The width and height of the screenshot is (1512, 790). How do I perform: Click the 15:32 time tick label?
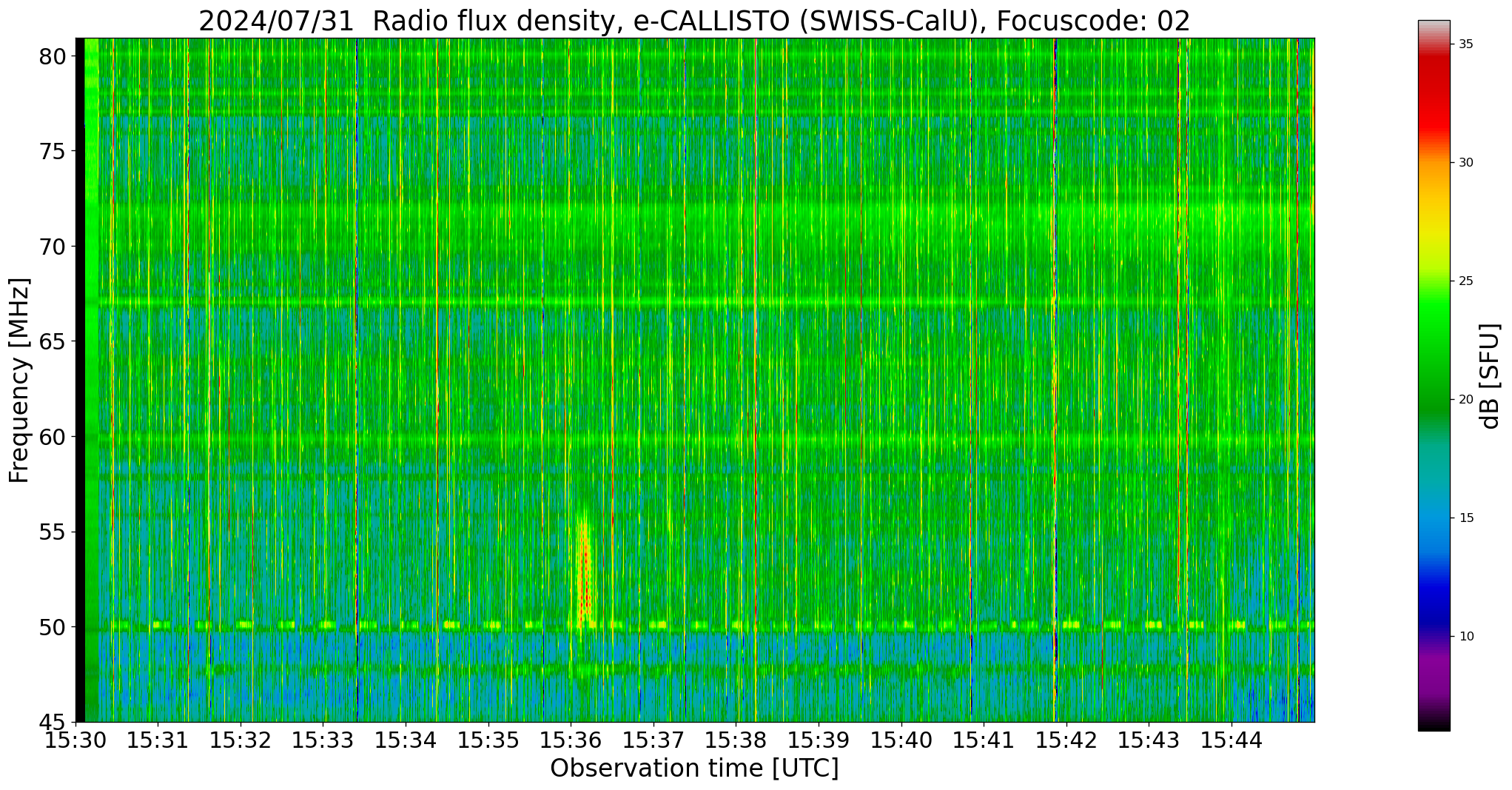[241, 740]
